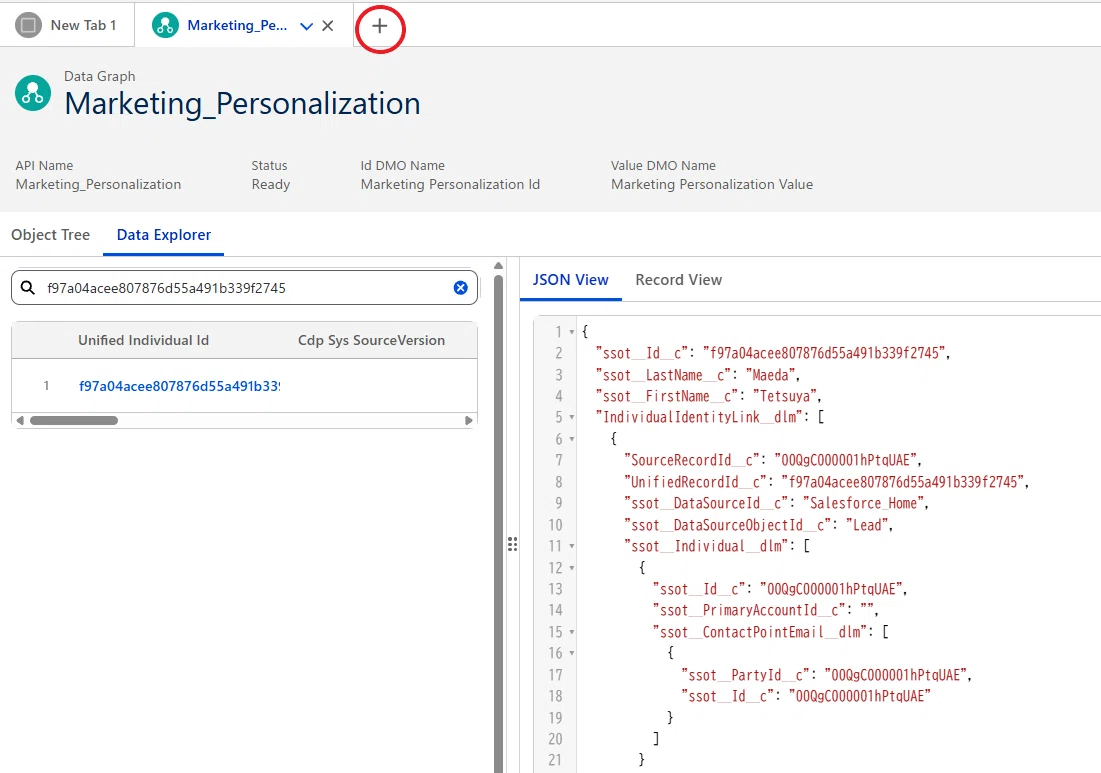
Task: Collapse the JSON root at line 1
Action: point(572,331)
